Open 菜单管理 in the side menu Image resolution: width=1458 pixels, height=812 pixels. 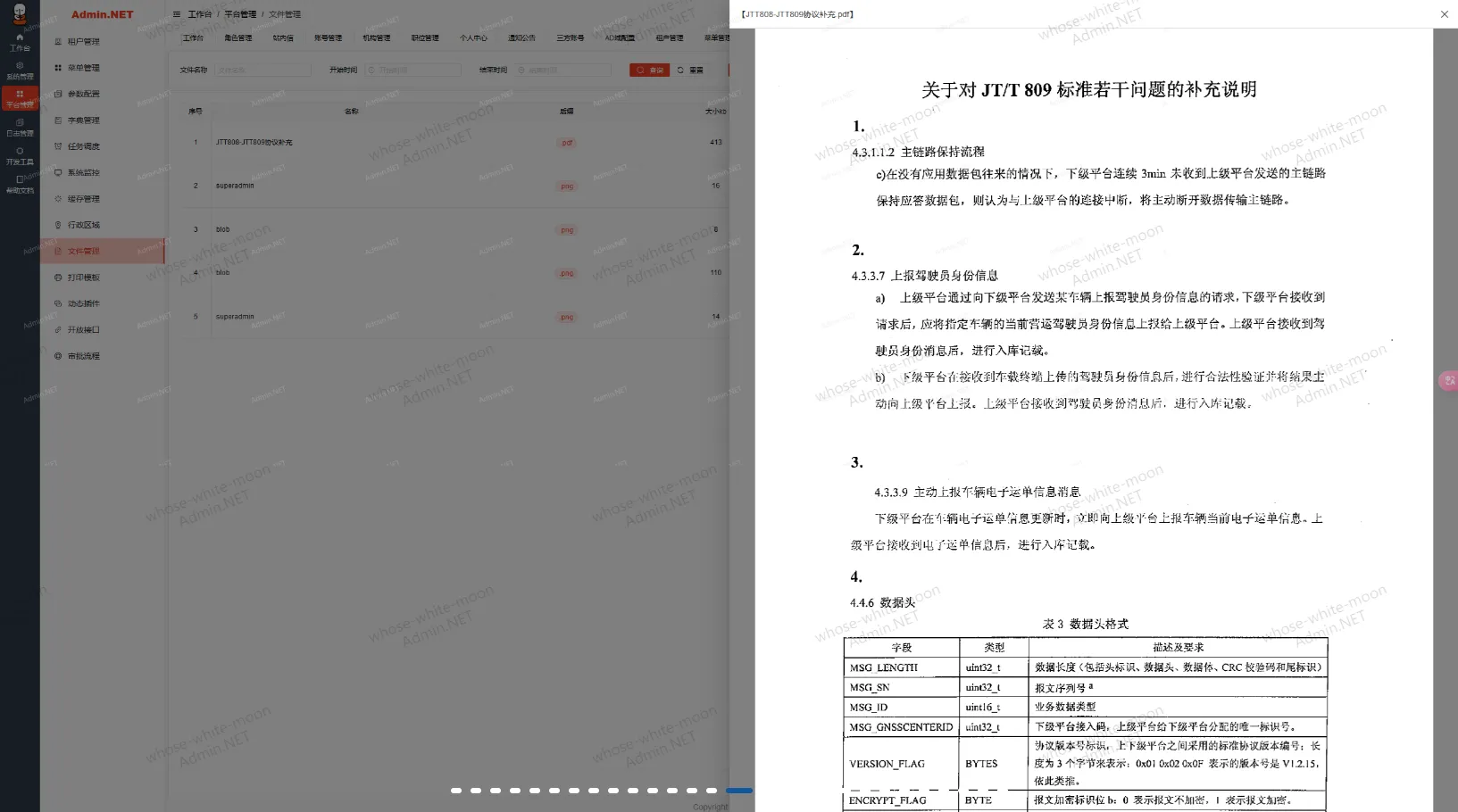(x=104, y=68)
